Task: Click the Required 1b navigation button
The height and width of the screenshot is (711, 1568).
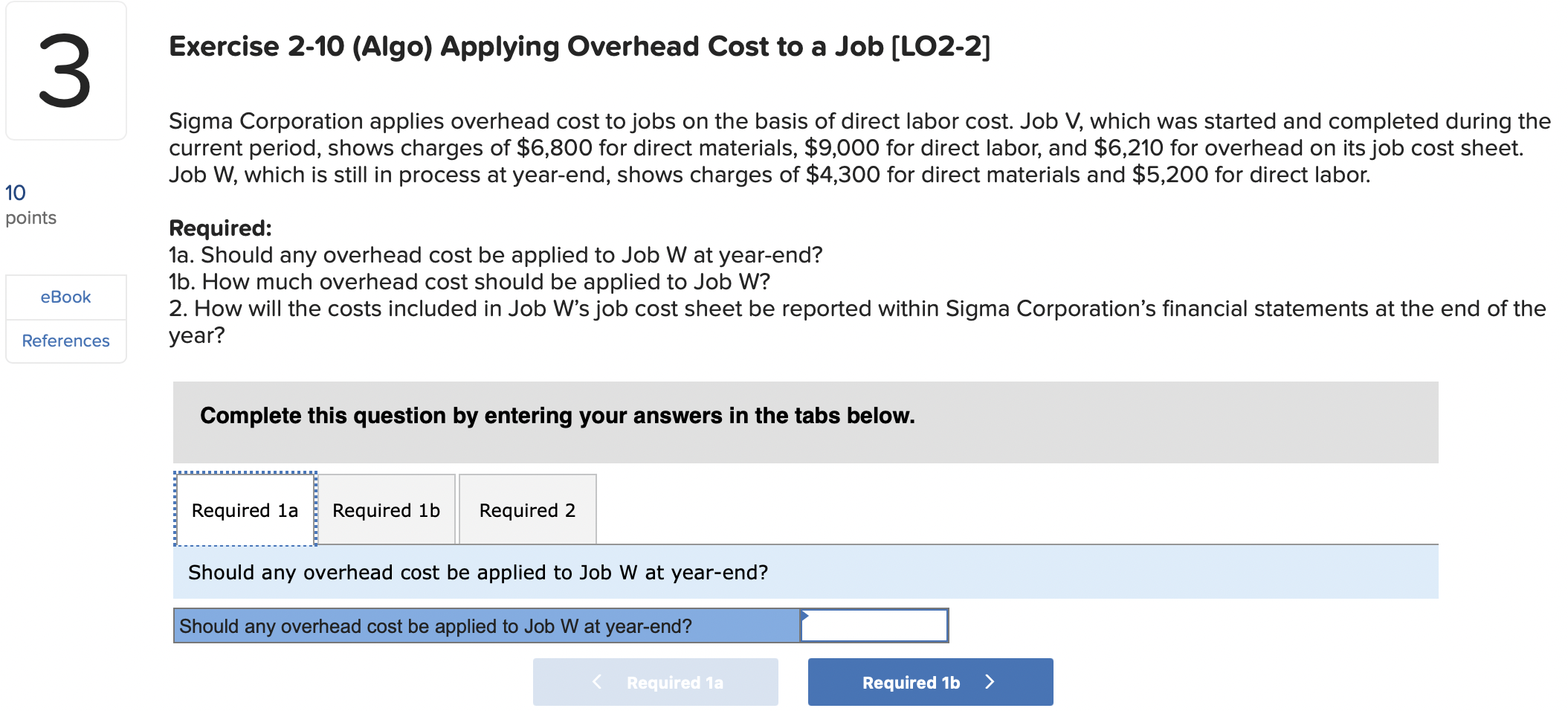Action: (x=929, y=681)
